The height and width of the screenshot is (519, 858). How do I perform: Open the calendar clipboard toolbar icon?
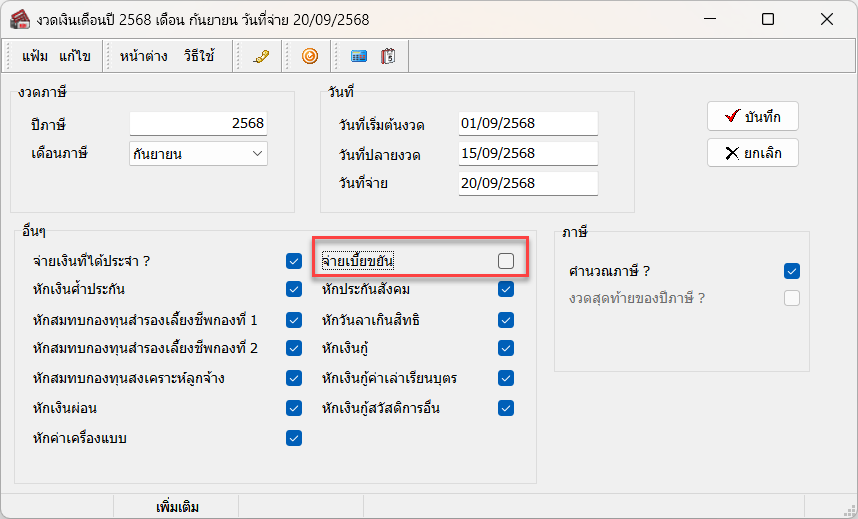[388, 57]
